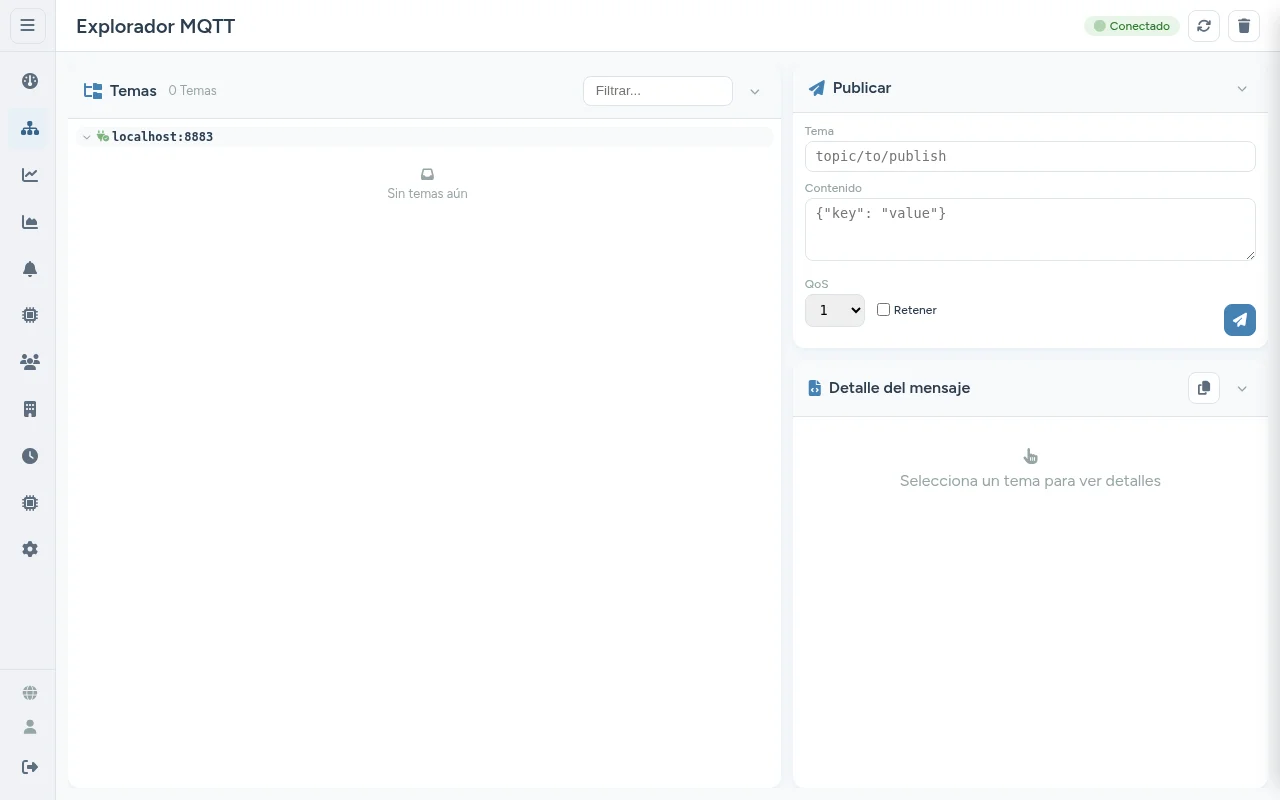Click the Conectado status badge
Image resolution: width=1280 pixels, height=800 pixels.
click(x=1131, y=26)
